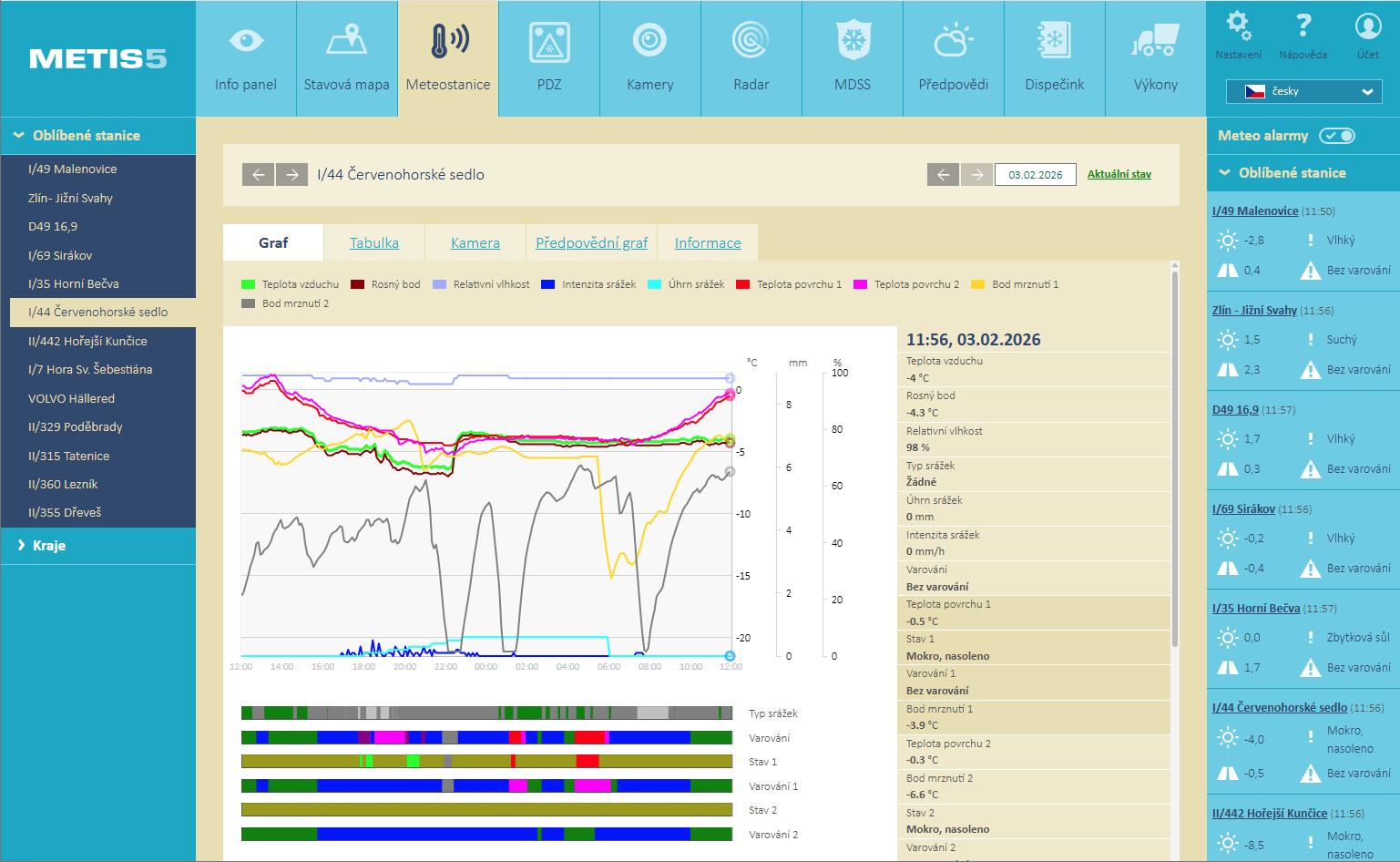Viewport: 1400px width, 862px height.
Task: Toggle the Meteo alarmy switch
Action: pos(1337,136)
